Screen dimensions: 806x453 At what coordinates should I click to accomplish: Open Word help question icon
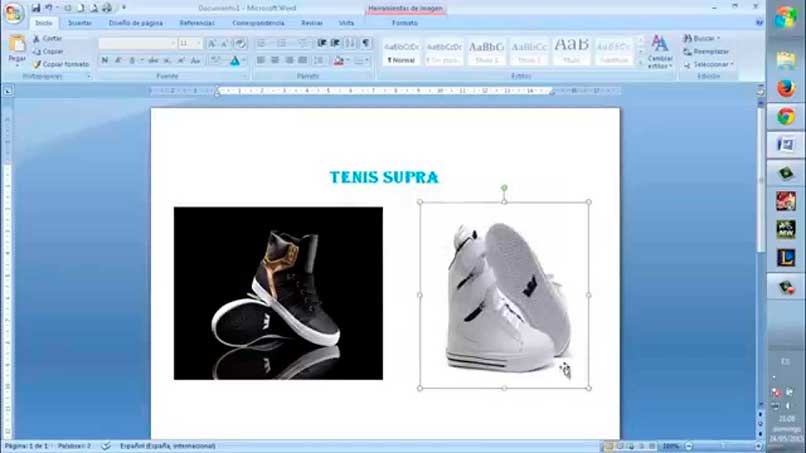pyautogui.click(x=759, y=23)
